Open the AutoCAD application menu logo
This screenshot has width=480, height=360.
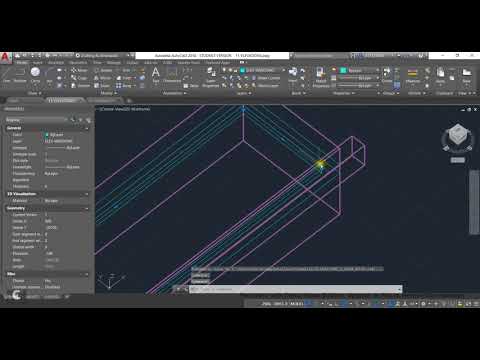click(x=5, y=57)
